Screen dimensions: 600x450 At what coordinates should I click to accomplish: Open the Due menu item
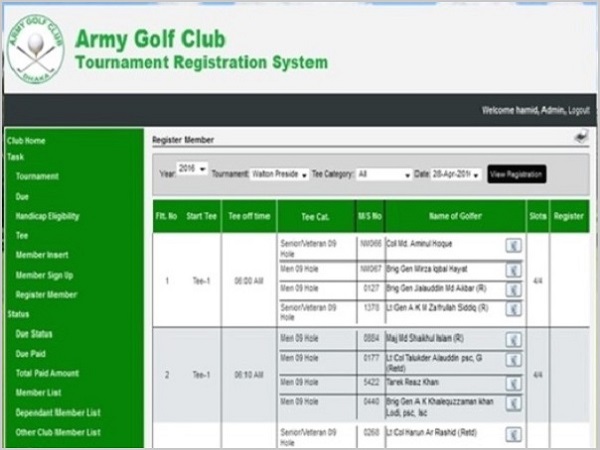(22, 197)
